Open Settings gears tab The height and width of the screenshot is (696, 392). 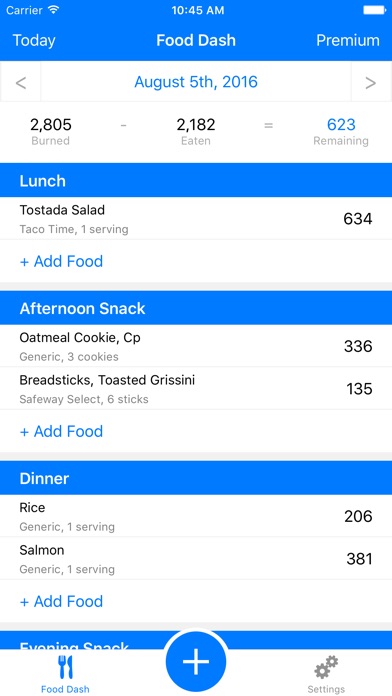click(x=326, y=674)
